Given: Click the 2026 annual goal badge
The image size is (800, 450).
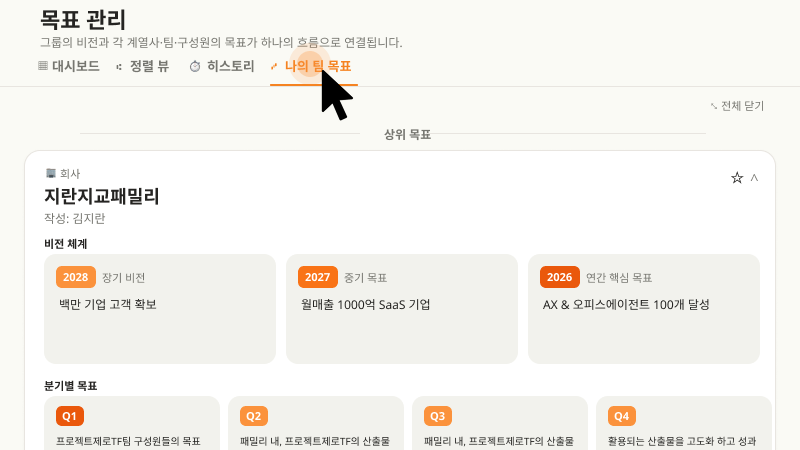Looking at the screenshot, I should tap(560, 277).
